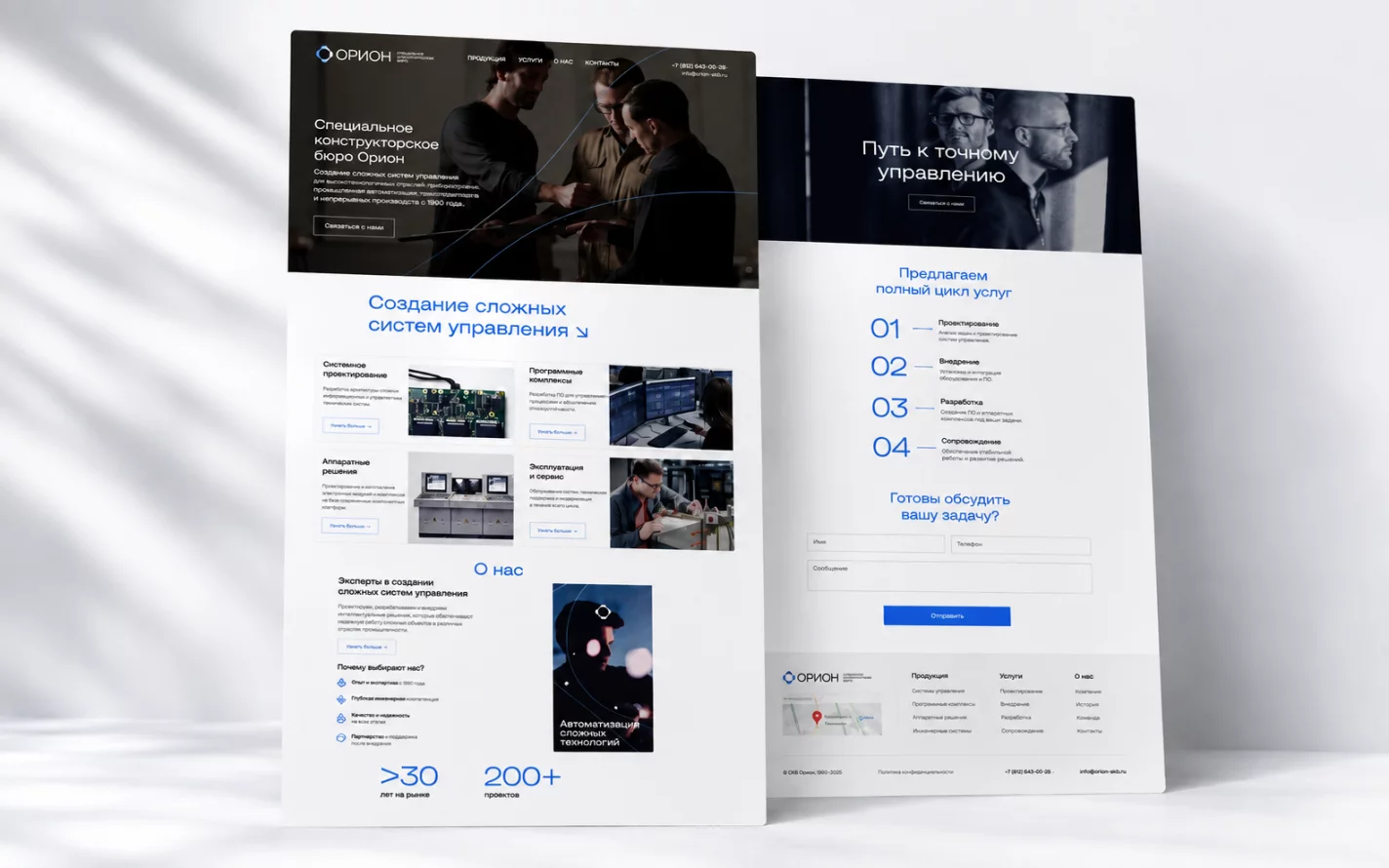
Task: Click 'Связаться с нами' under 'Путь к точному управлению'
Action: click(941, 203)
